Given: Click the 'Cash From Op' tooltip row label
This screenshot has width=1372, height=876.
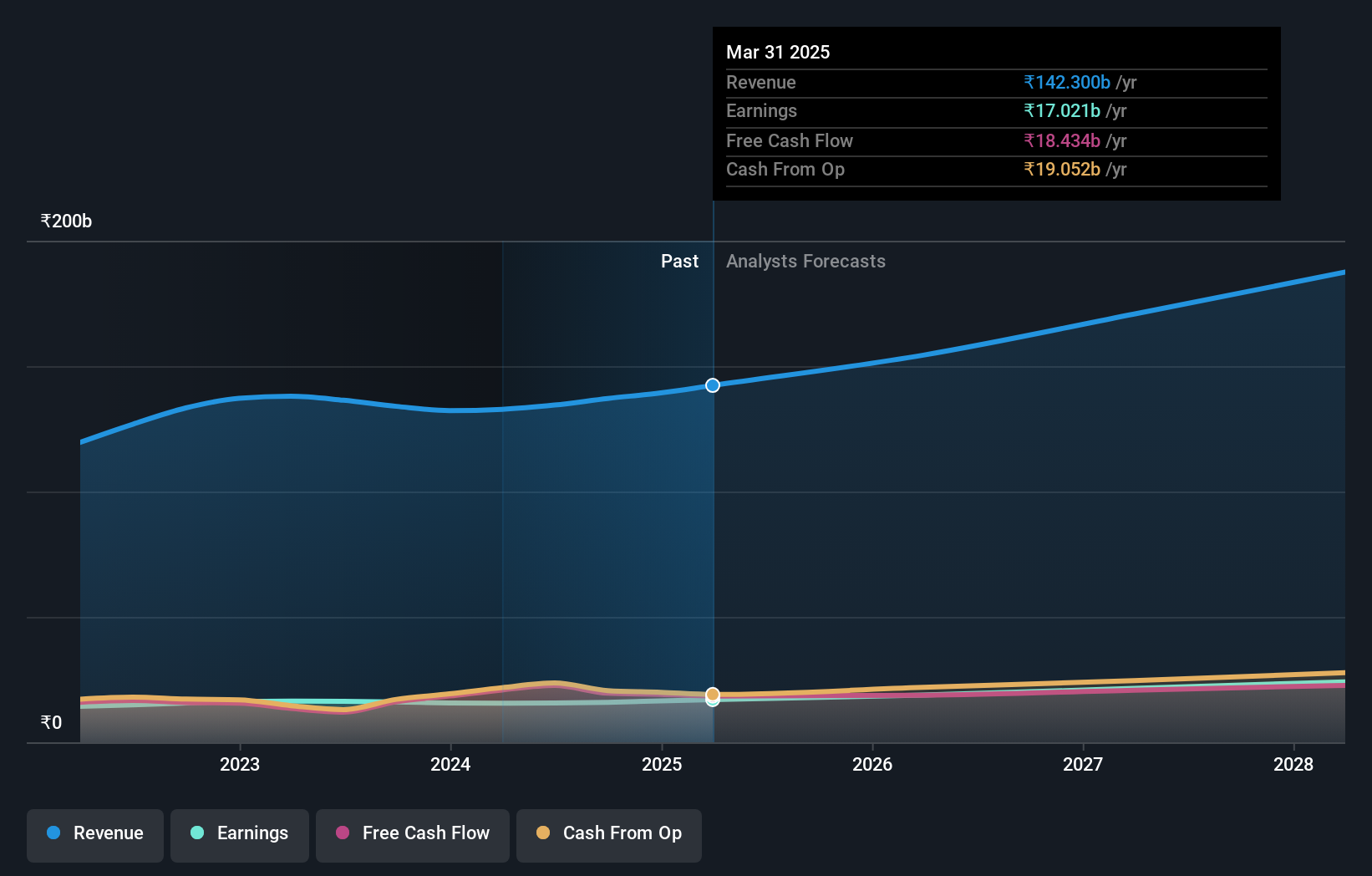Looking at the screenshot, I should (785, 169).
